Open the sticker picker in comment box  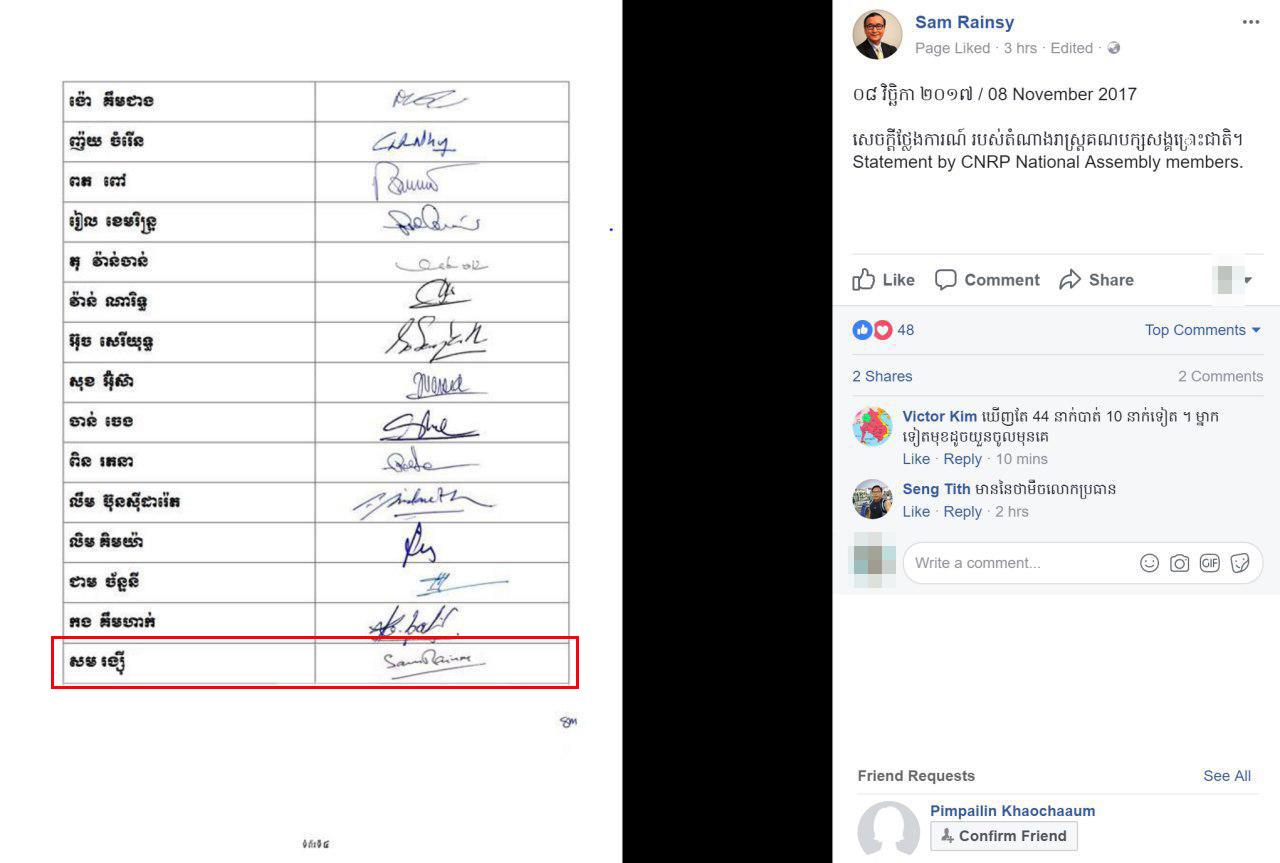pos(1240,563)
